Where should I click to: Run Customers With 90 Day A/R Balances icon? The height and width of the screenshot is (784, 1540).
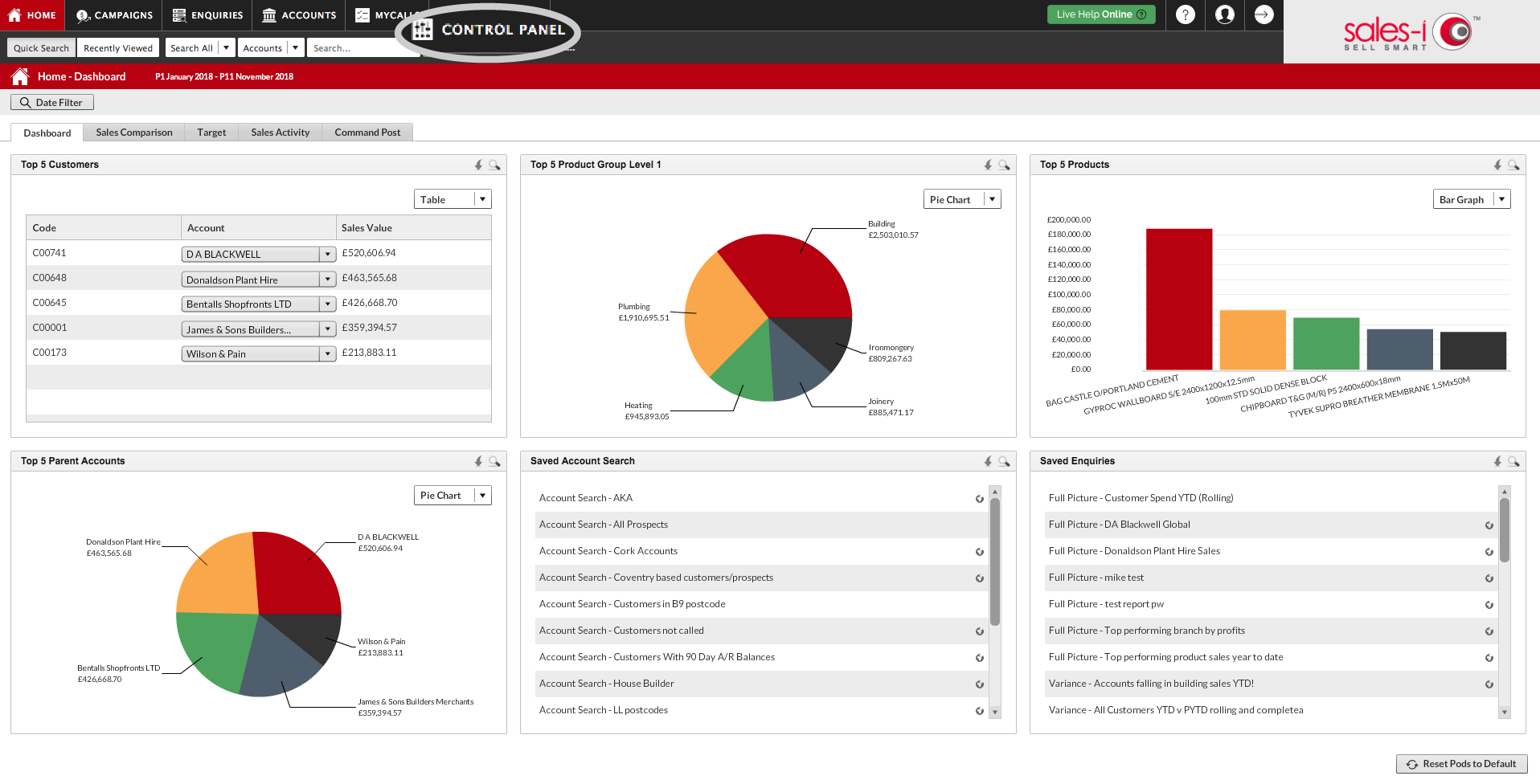coord(980,658)
